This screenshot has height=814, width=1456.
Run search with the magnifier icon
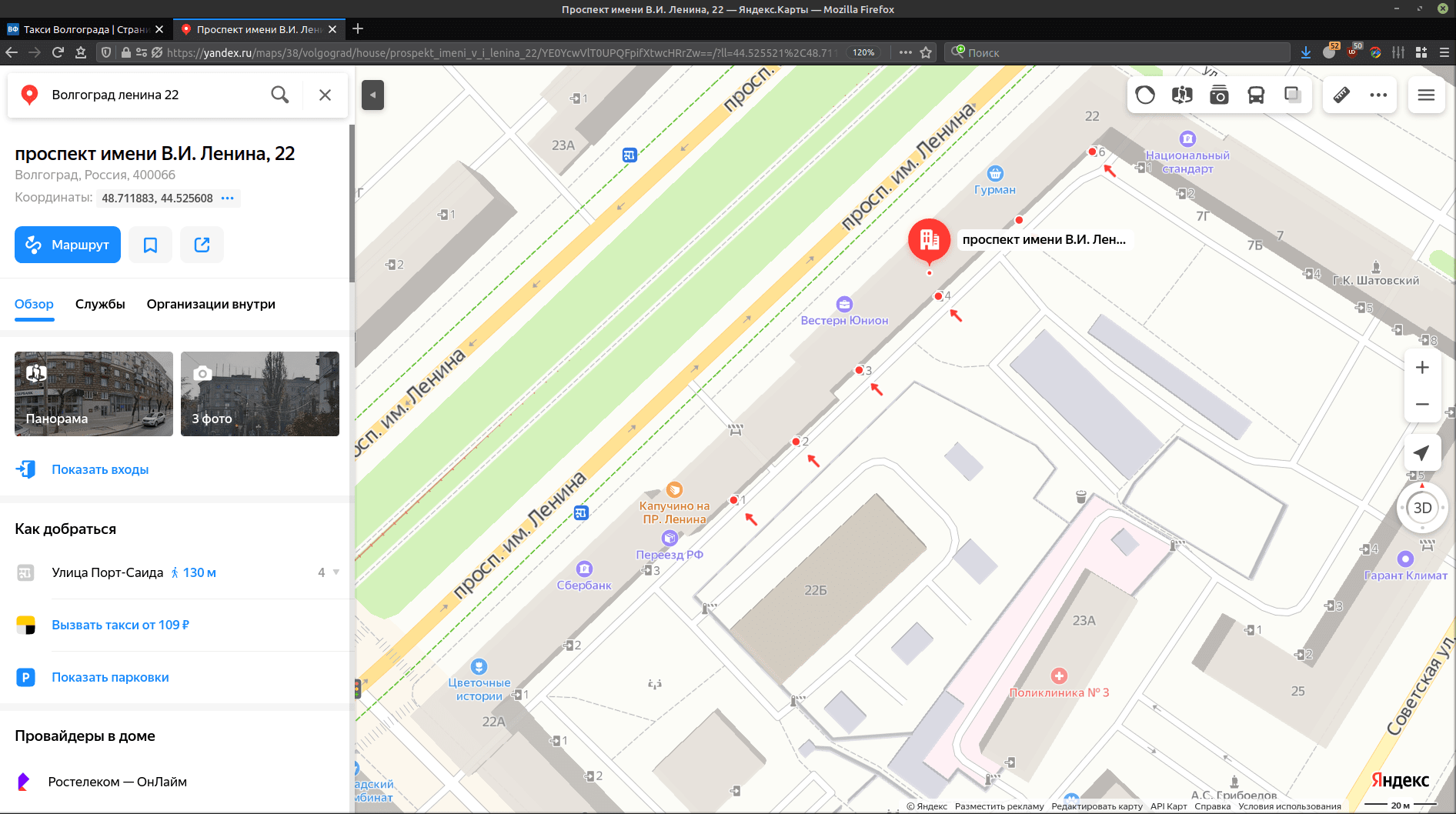tap(280, 95)
